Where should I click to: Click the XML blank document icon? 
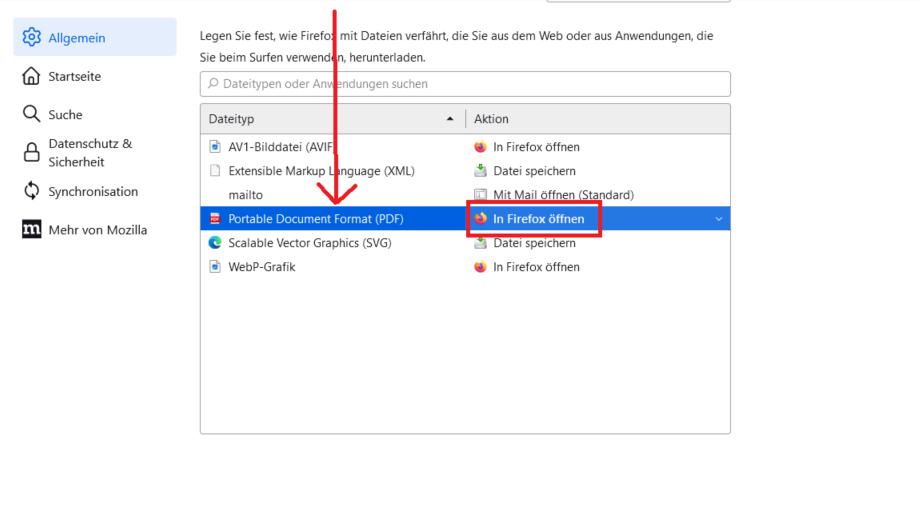(215, 171)
